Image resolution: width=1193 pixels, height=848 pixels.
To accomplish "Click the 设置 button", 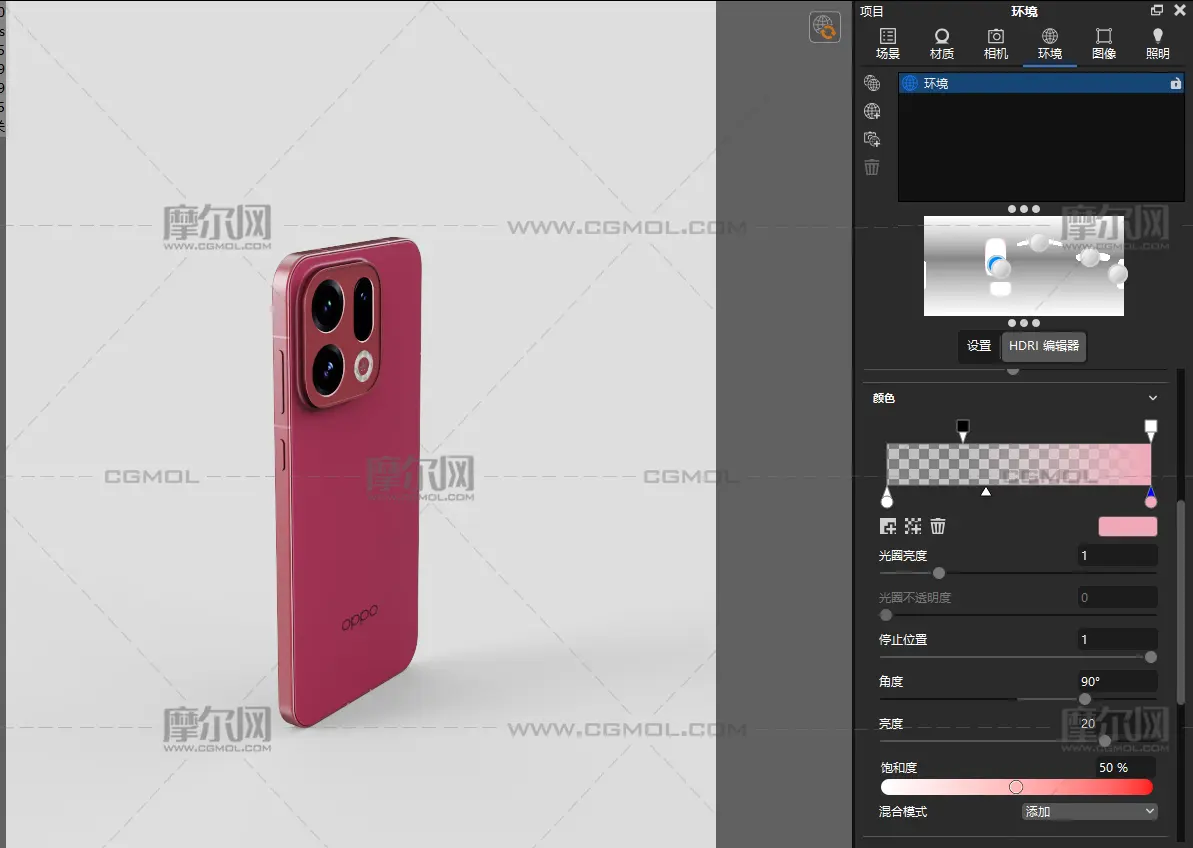I will [979, 346].
